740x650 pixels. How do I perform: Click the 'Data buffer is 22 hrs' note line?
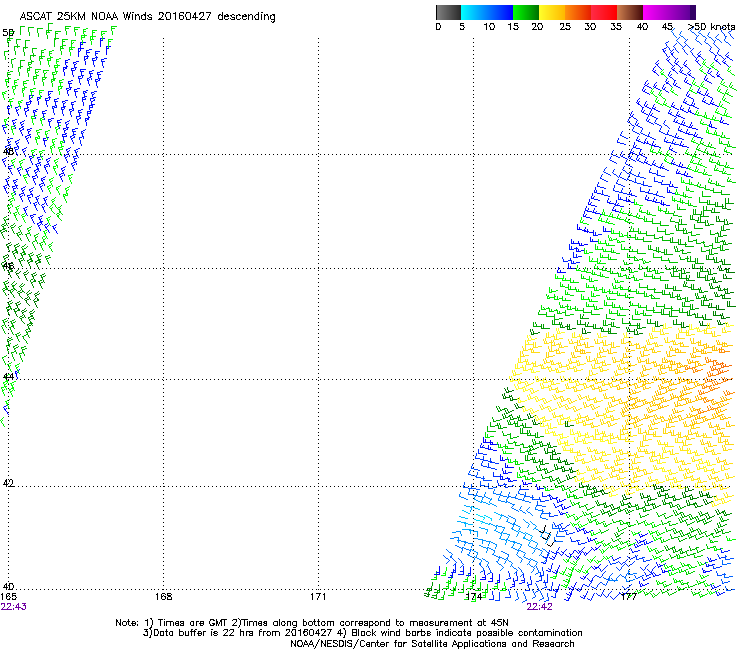tap(362, 633)
